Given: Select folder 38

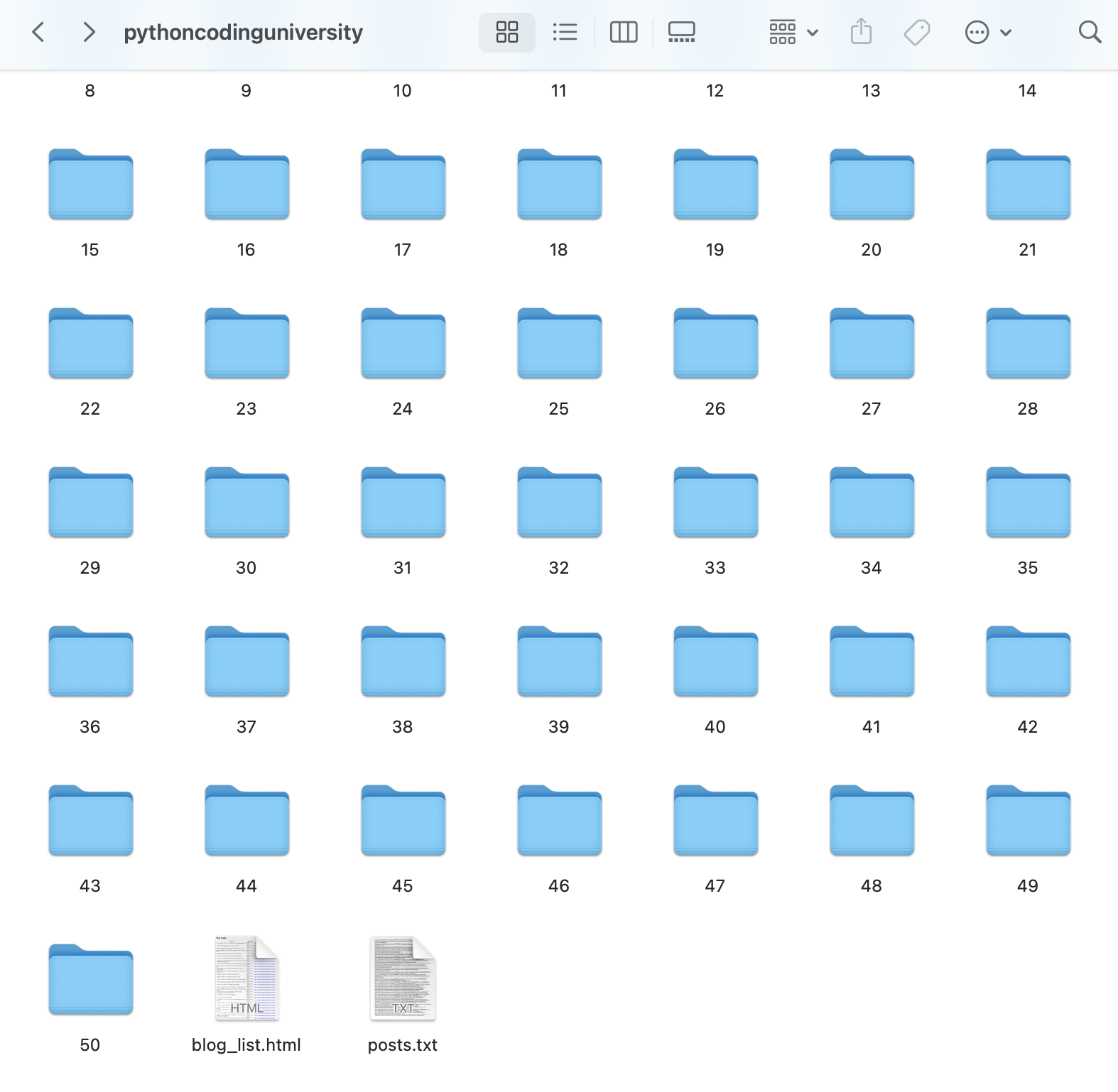Looking at the screenshot, I should pyautogui.click(x=403, y=661).
